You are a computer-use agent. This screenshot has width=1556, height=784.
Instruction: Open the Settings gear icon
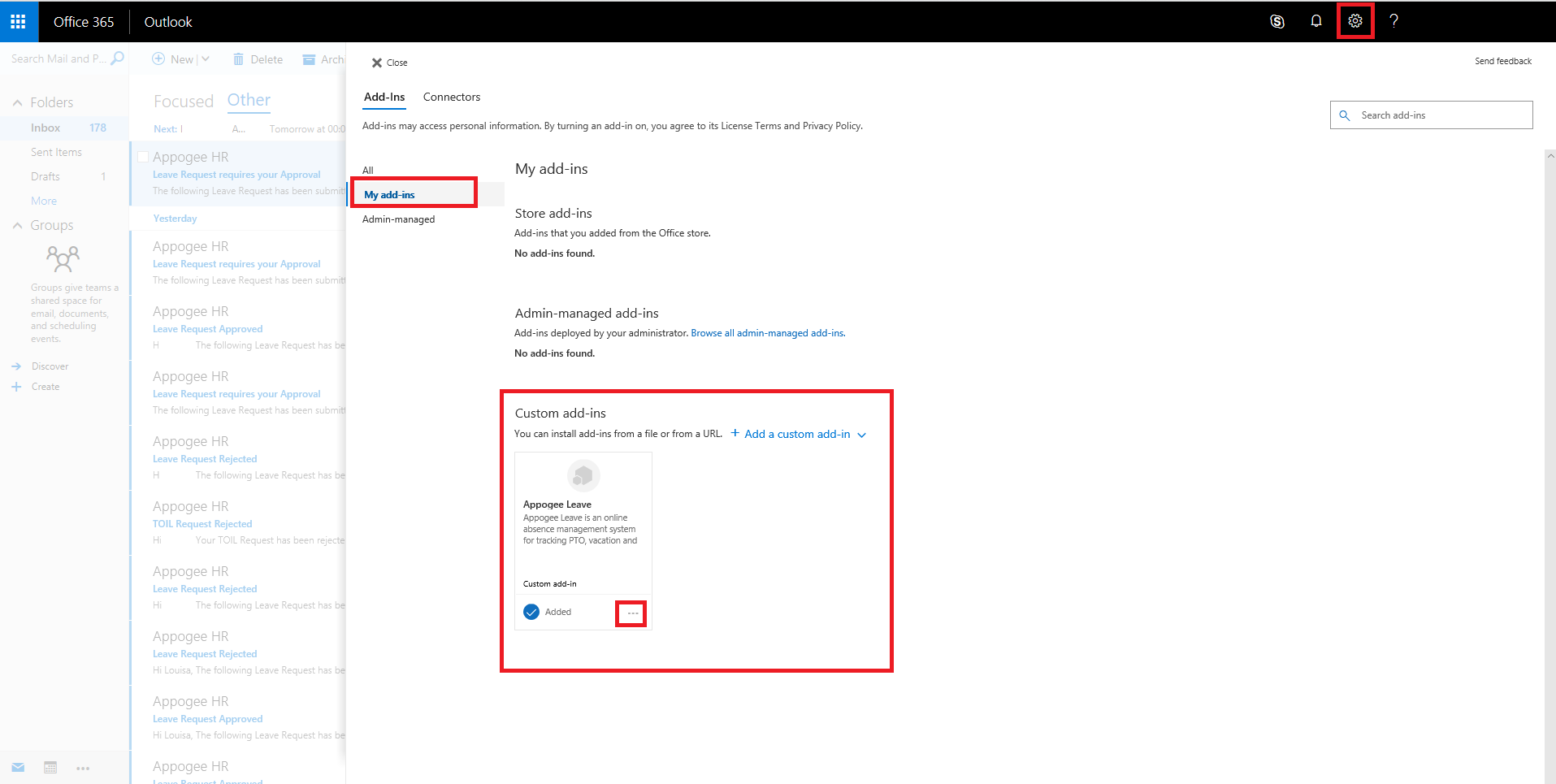1355,21
